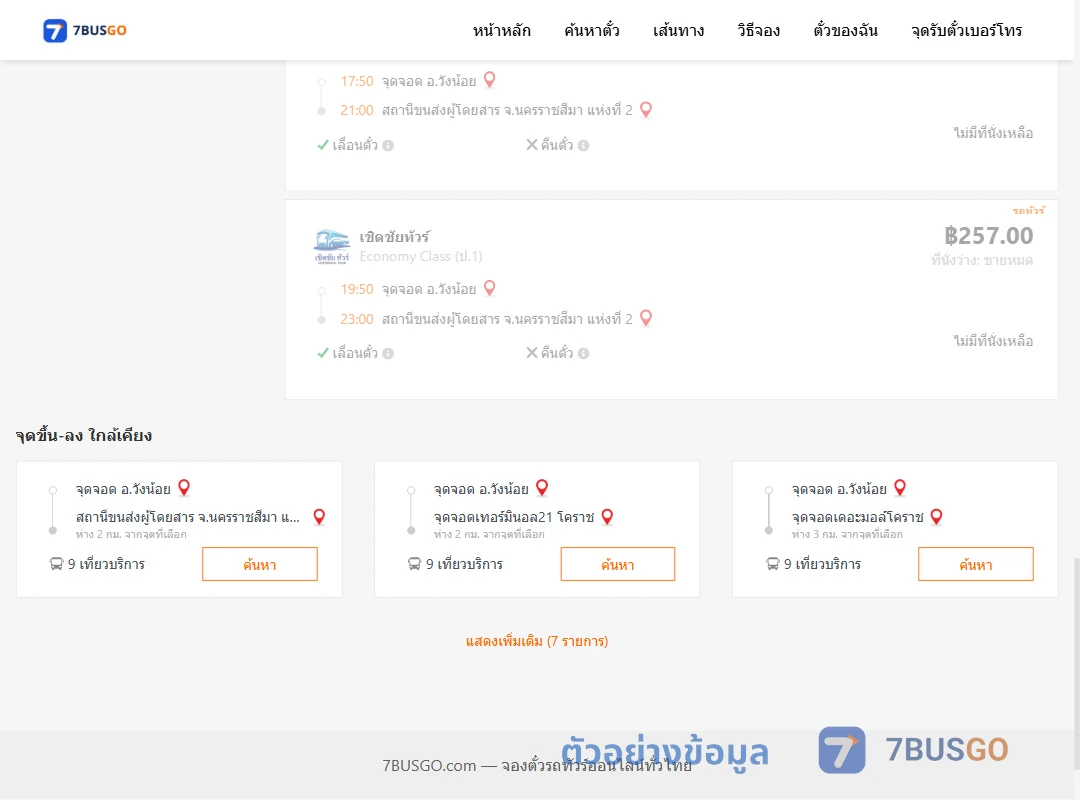This screenshot has width=1080, height=800.
Task: Click map pin next to 17:50 จุดจอด อ.วังน้อย
Action: (x=490, y=80)
